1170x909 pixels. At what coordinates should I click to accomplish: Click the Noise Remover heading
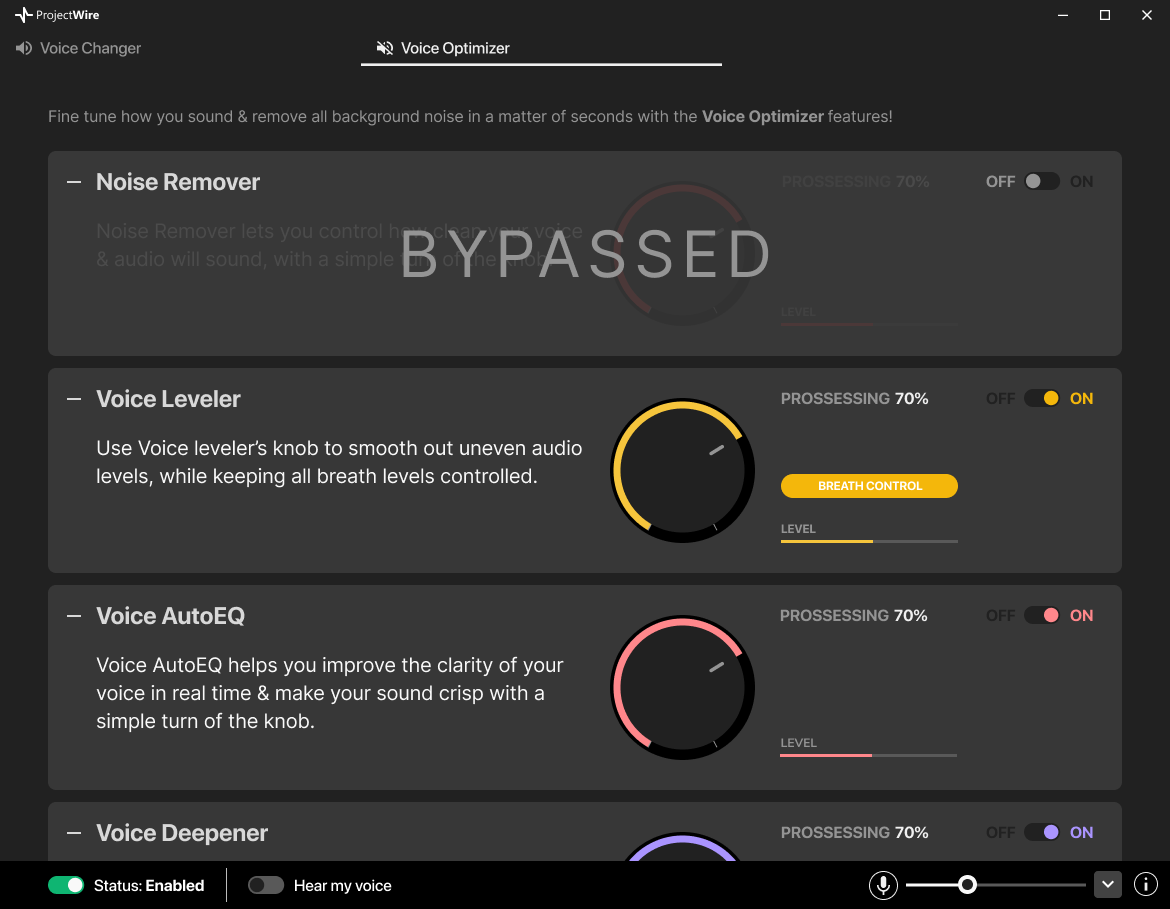pyautogui.click(x=178, y=182)
